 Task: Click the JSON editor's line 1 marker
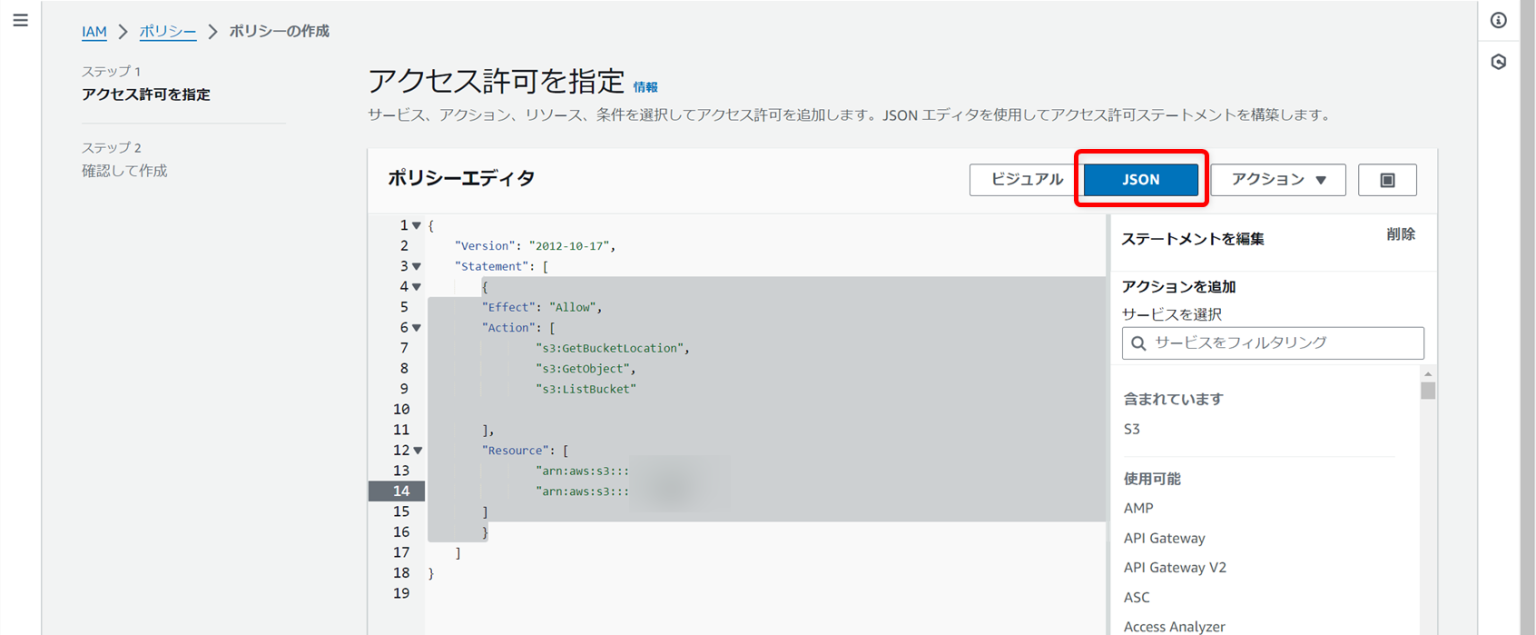403,225
